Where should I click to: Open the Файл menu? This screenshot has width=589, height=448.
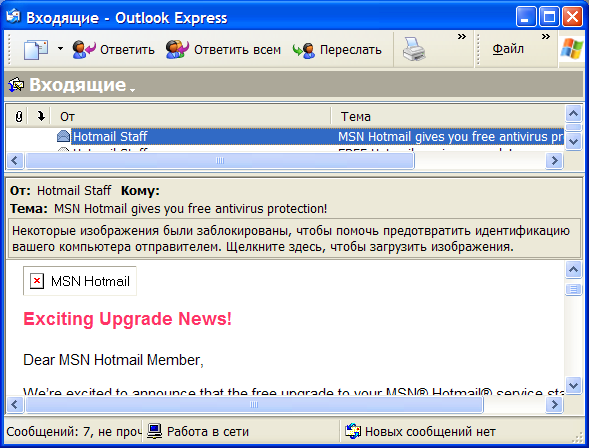[508, 49]
